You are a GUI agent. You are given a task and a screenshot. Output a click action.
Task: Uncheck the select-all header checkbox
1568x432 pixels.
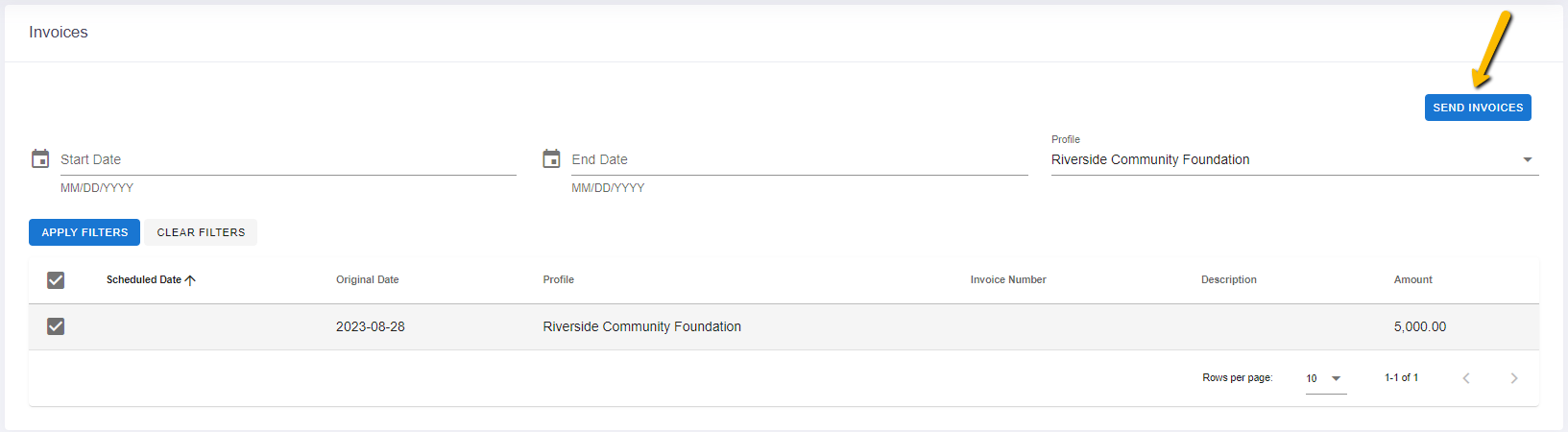coord(56,280)
